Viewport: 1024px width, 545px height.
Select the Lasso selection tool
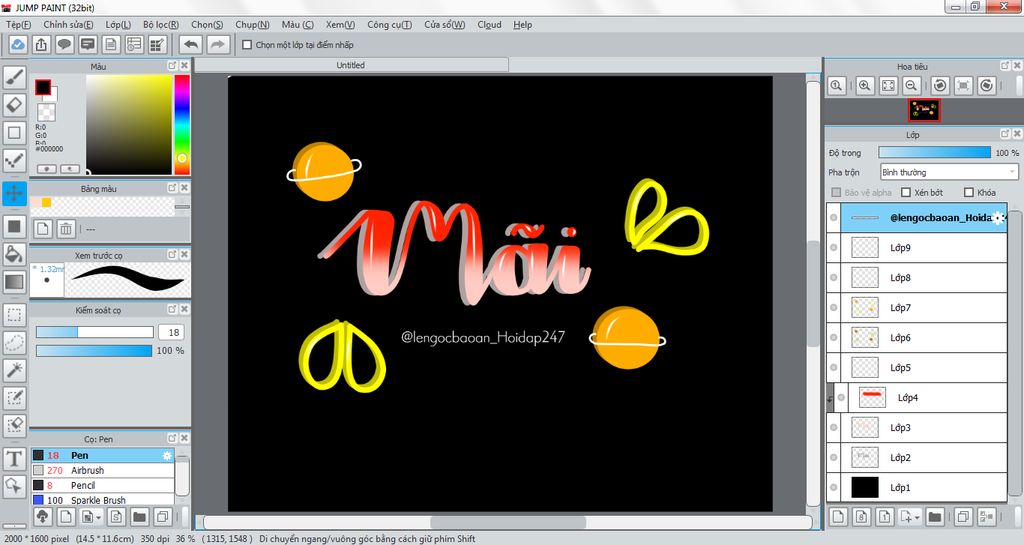14,342
